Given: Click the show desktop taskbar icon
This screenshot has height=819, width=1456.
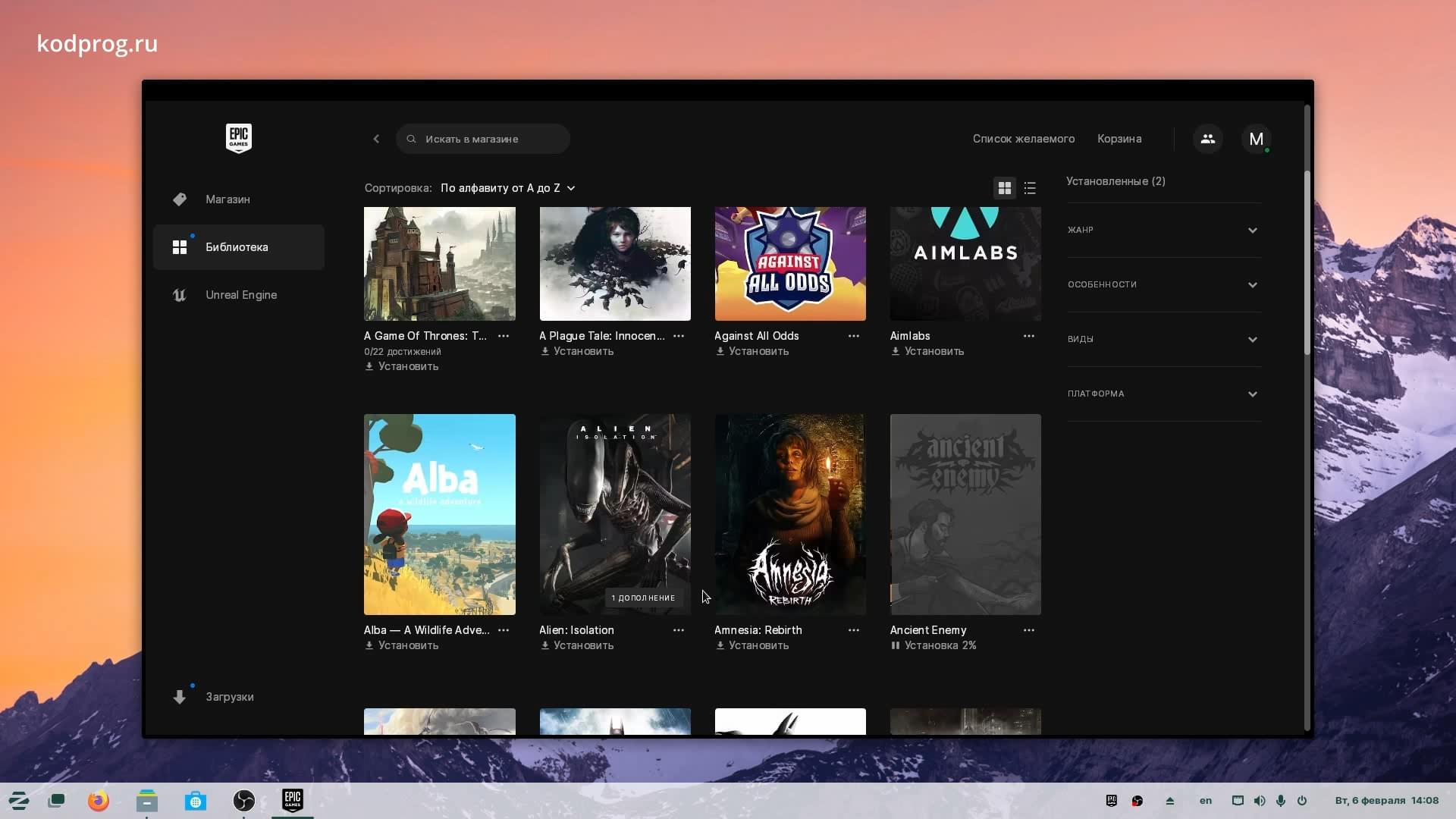Looking at the screenshot, I should pyautogui.click(x=57, y=800).
